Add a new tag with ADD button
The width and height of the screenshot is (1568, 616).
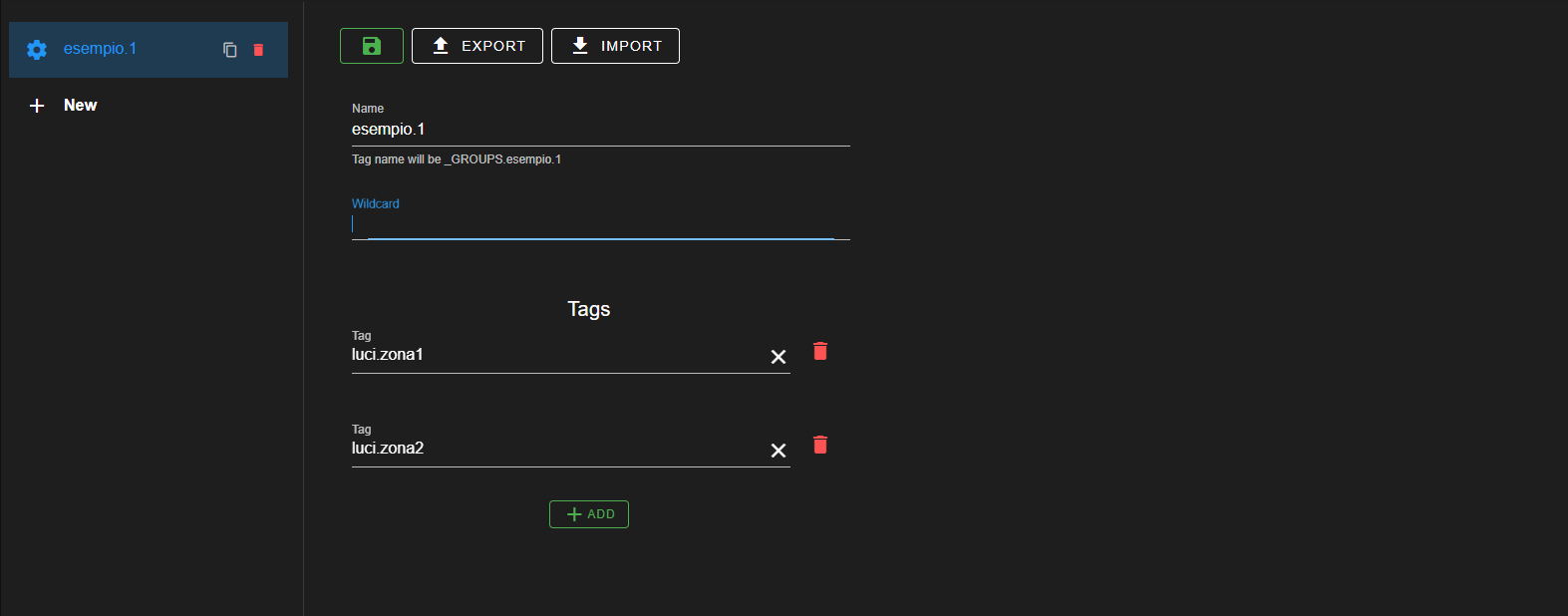[589, 514]
